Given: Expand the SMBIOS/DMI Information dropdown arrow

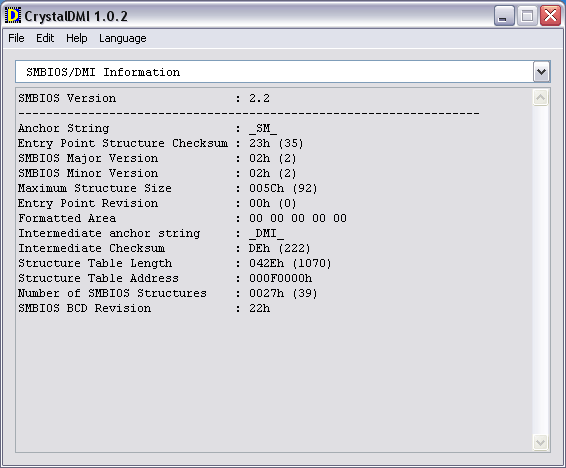Looking at the screenshot, I should click(541, 72).
